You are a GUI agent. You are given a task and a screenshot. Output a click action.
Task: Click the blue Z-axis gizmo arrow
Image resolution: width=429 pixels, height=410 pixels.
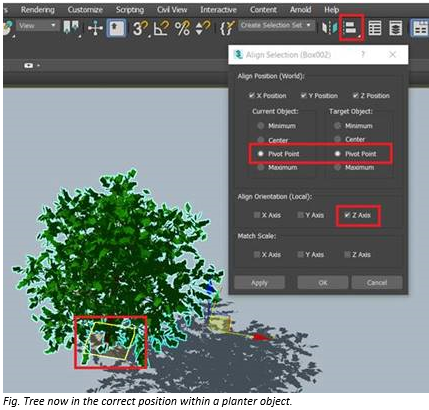(211, 288)
